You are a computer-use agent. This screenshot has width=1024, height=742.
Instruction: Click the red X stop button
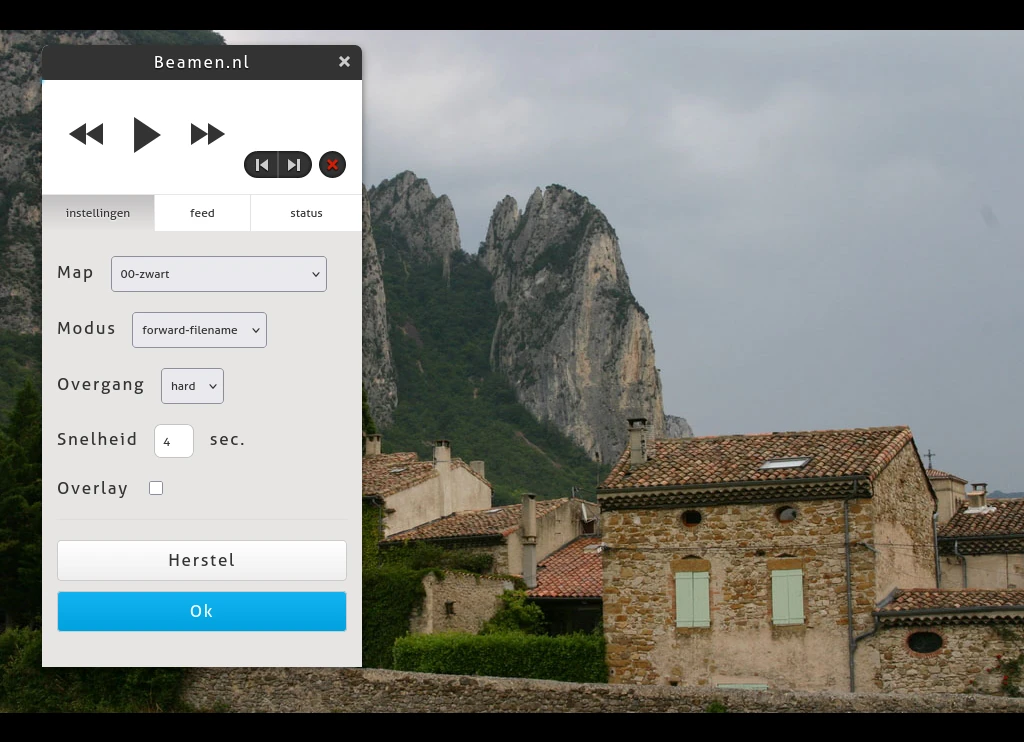(x=333, y=165)
